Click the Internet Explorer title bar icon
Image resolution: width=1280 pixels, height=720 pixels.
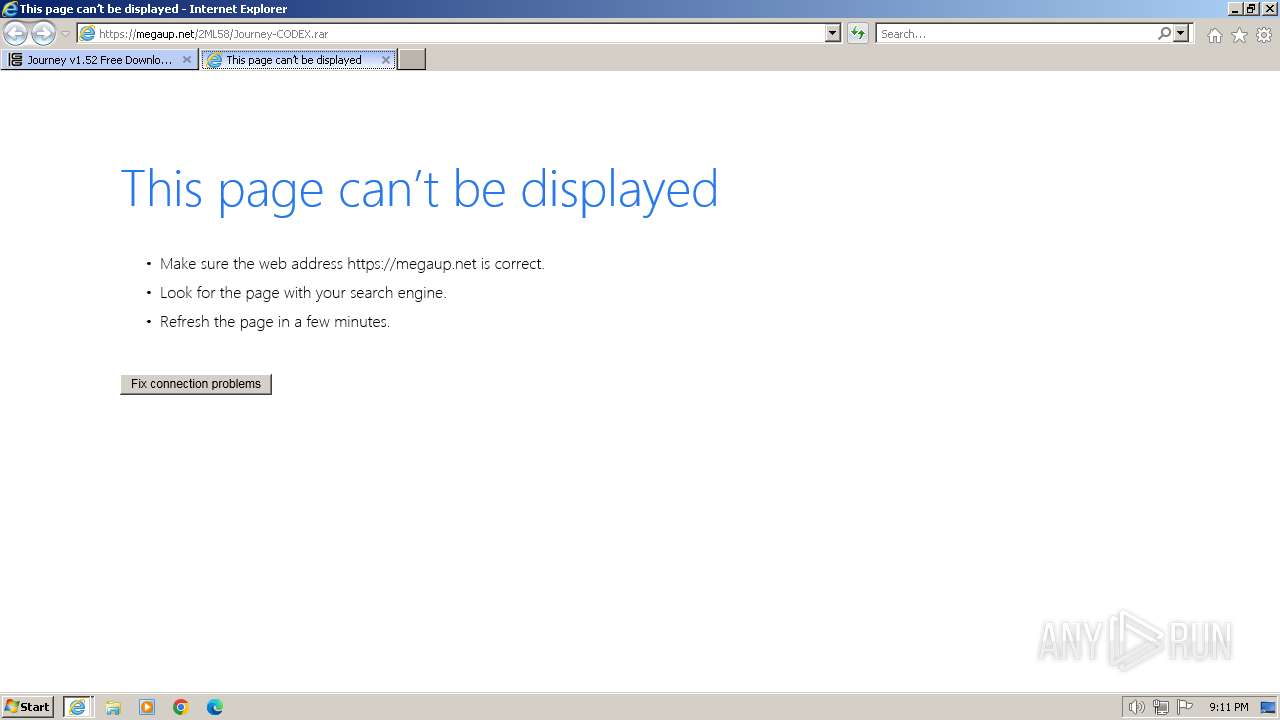tap(10, 9)
